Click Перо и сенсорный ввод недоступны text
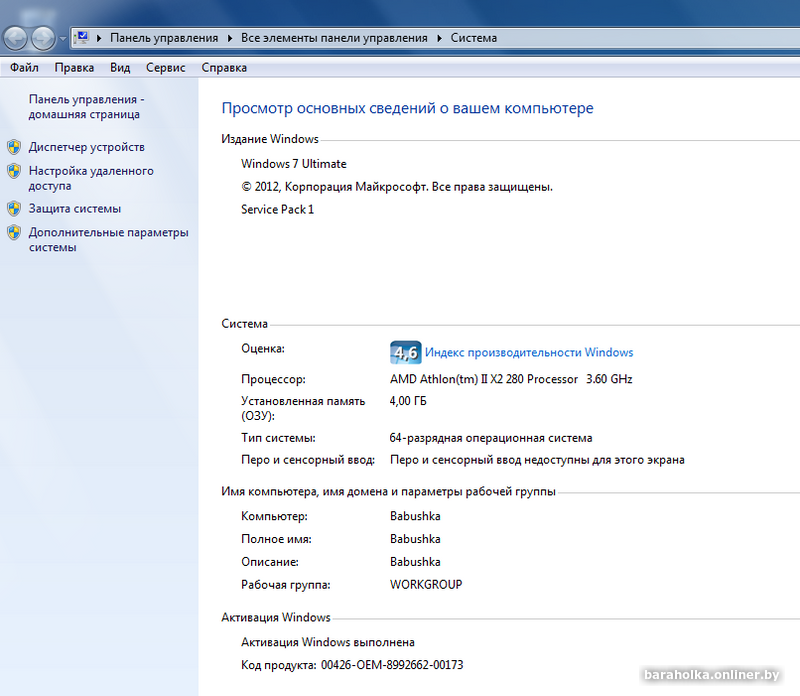Screen dimensions: 800x696 click(537, 460)
